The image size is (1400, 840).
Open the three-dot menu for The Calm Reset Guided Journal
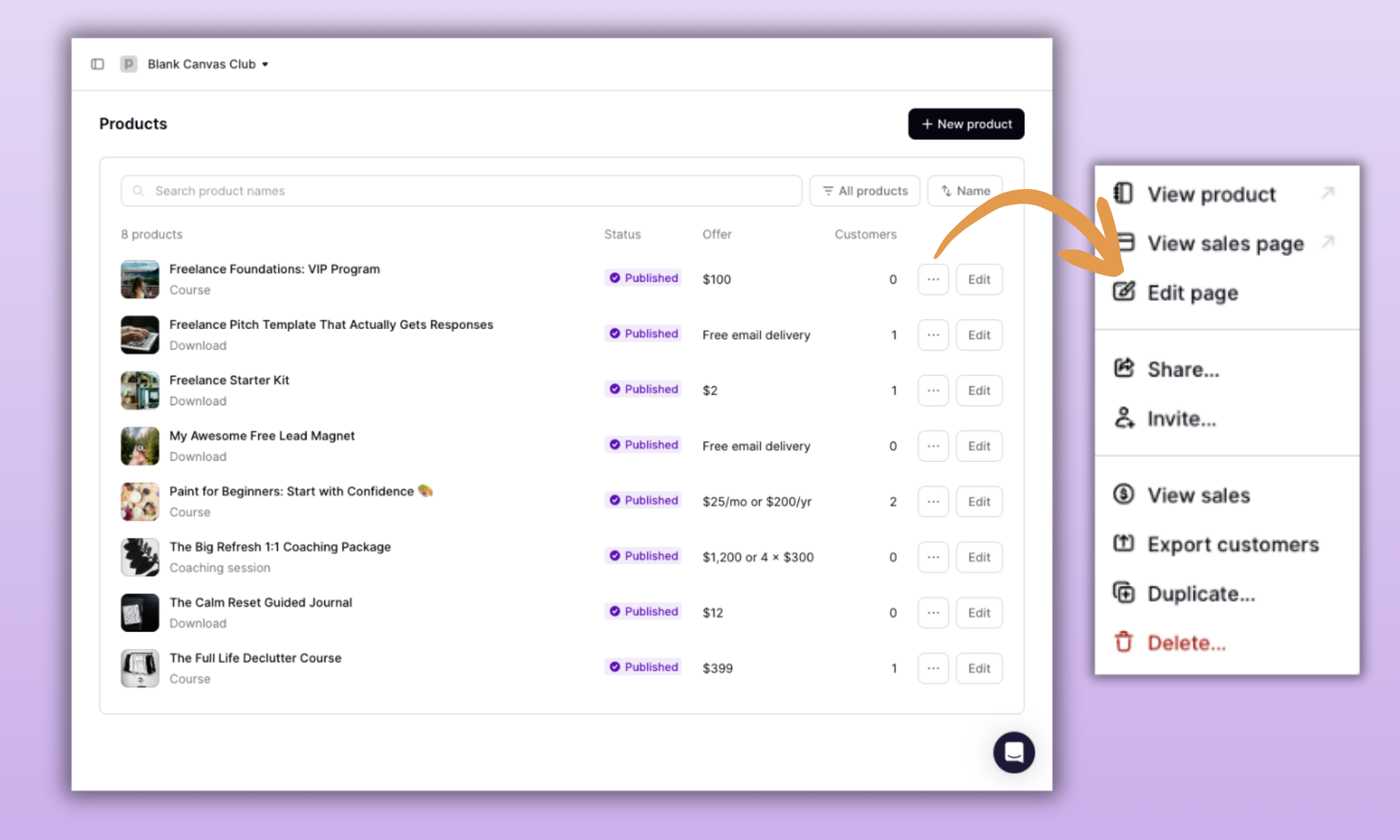(x=932, y=612)
